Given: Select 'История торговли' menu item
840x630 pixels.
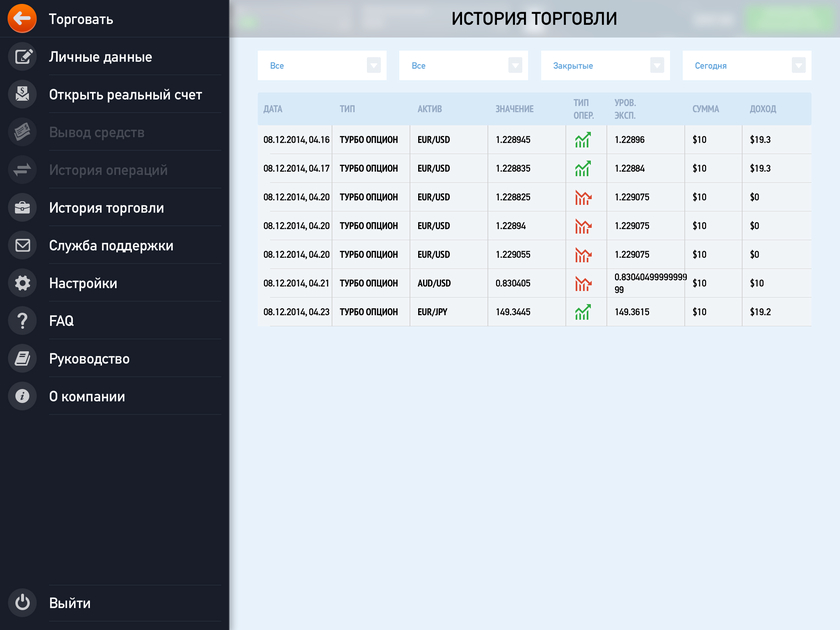Looking at the screenshot, I should pyautogui.click(x=106, y=208).
